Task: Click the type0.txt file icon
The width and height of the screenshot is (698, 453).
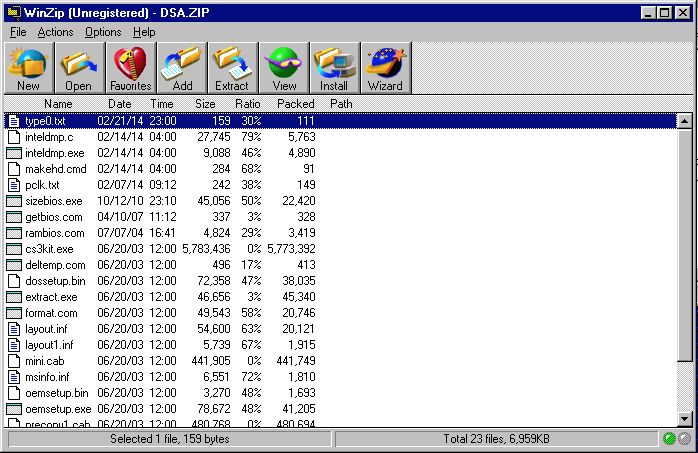Action: [x=14, y=121]
